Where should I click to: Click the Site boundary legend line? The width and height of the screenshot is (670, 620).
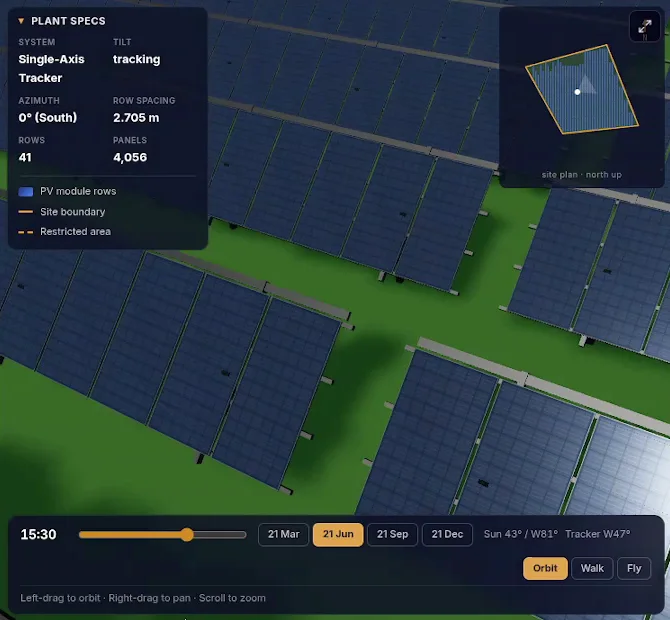26,212
